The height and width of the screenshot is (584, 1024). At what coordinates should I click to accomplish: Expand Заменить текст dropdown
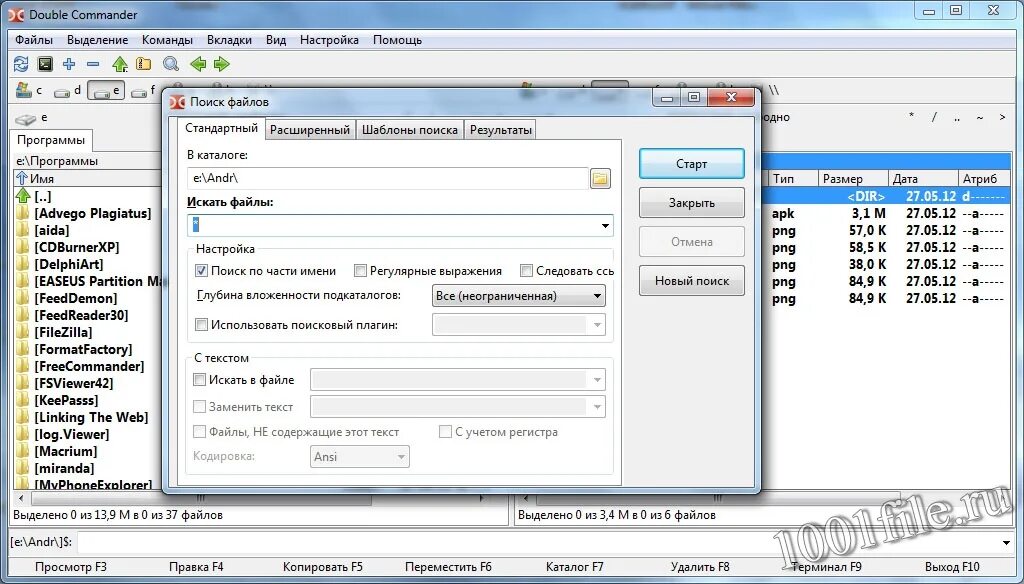coord(597,407)
